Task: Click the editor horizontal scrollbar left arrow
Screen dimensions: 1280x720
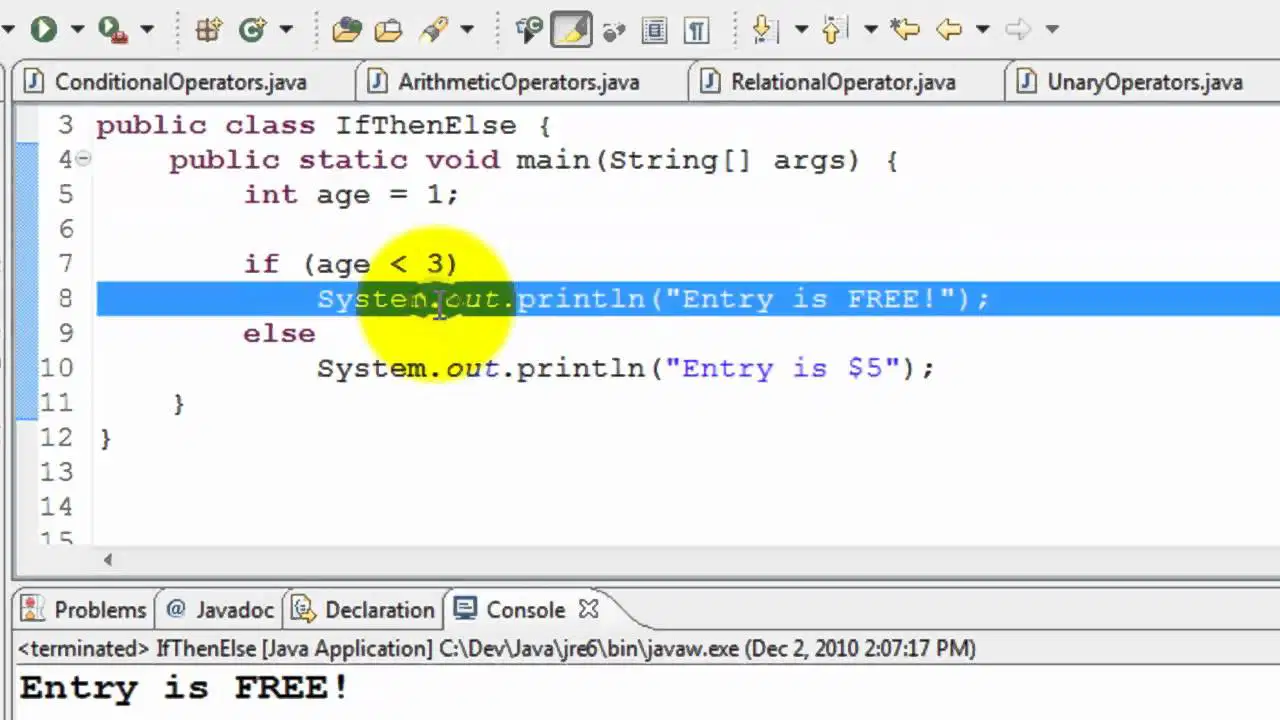Action: [x=107, y=560]
